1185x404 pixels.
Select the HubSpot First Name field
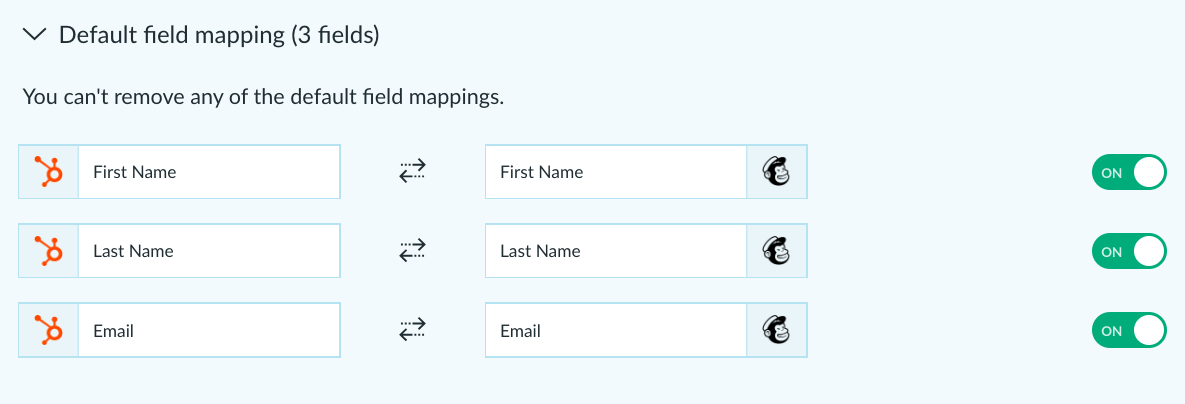click(209, 172)
